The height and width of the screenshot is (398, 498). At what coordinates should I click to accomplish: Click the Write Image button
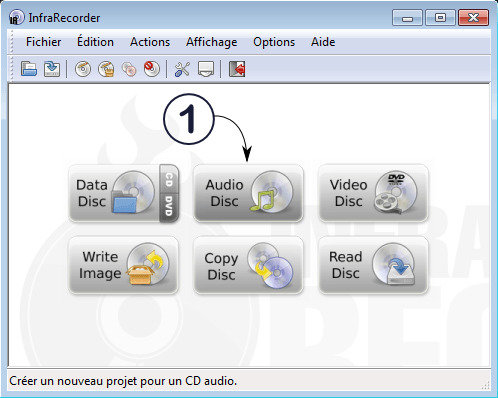pos(123,265)
